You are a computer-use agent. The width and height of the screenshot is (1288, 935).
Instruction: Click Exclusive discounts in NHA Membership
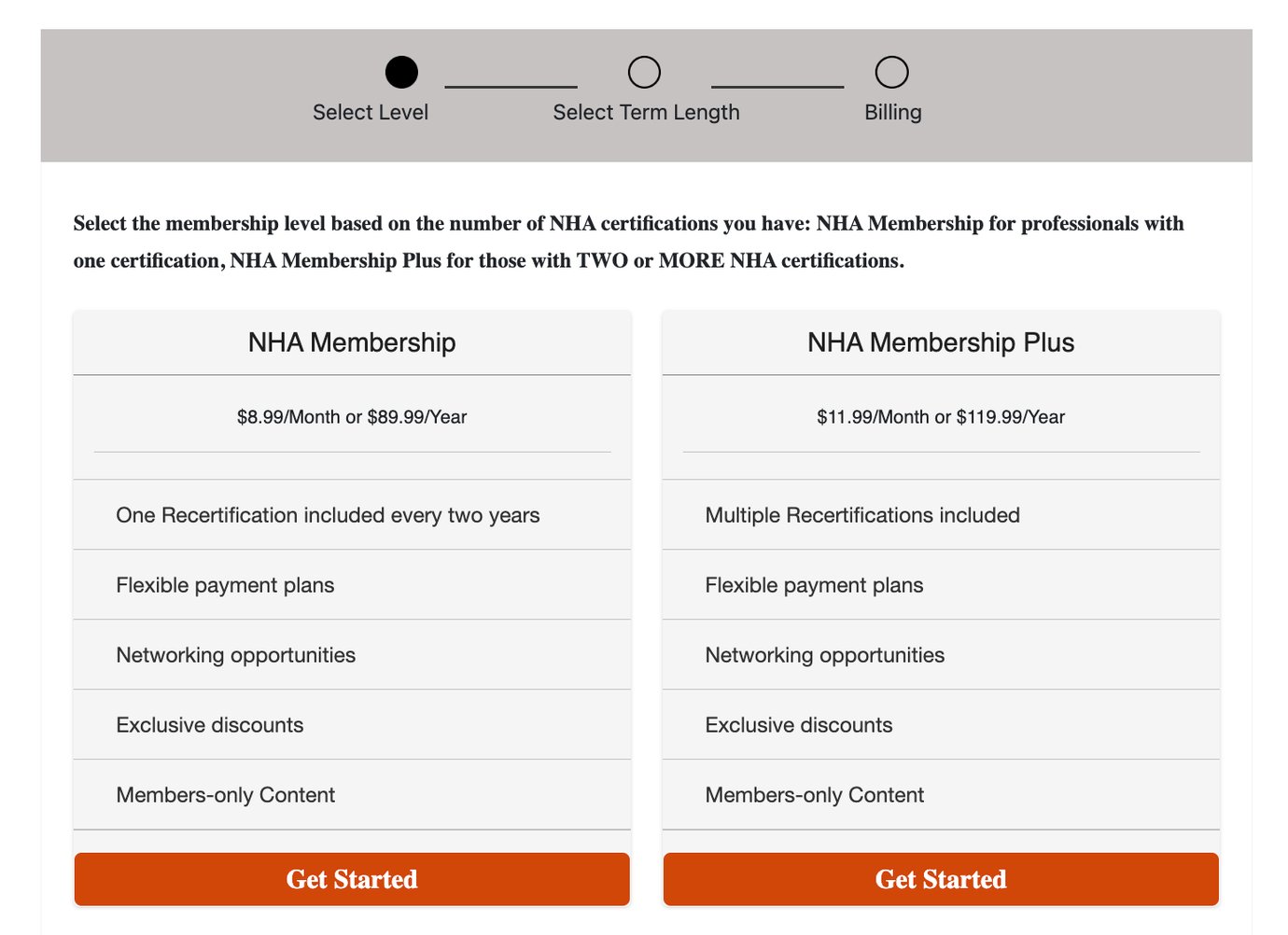tap(209, 724)
